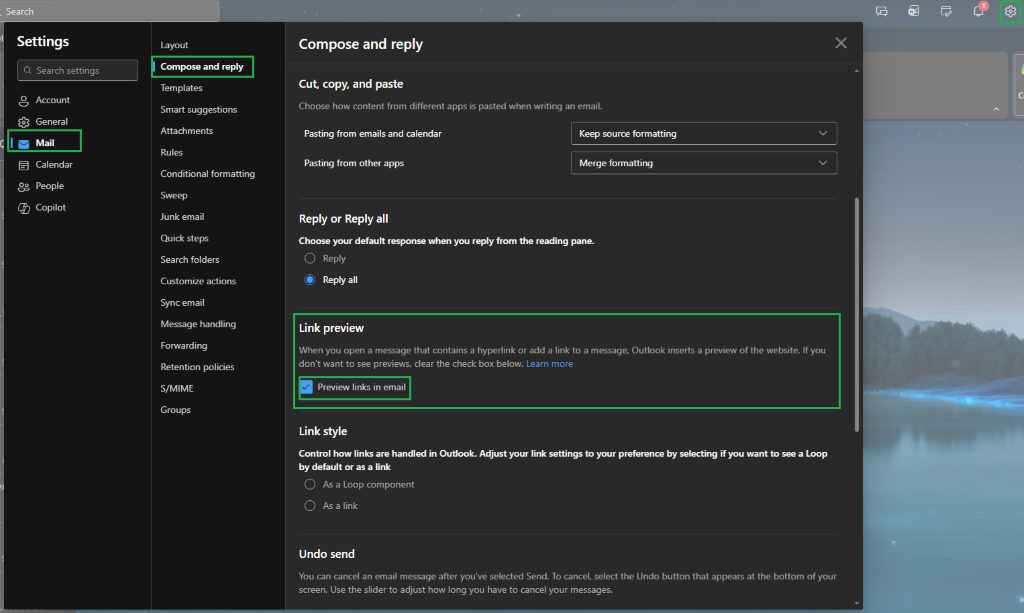Select the Copilot settings category
This screenshot has height=613, width=1024.
click(50, 207)
